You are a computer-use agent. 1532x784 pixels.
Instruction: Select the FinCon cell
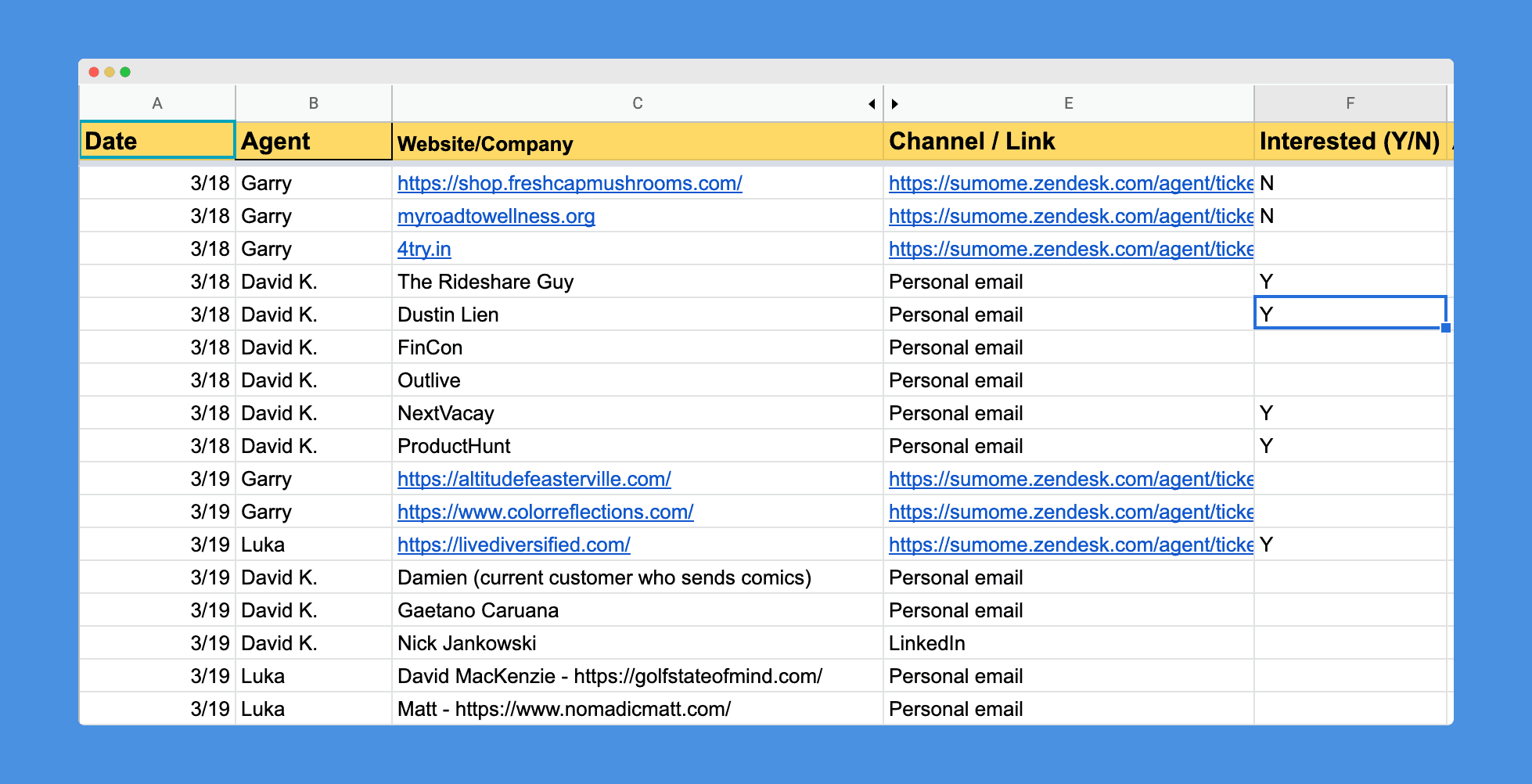click(638, 347)
